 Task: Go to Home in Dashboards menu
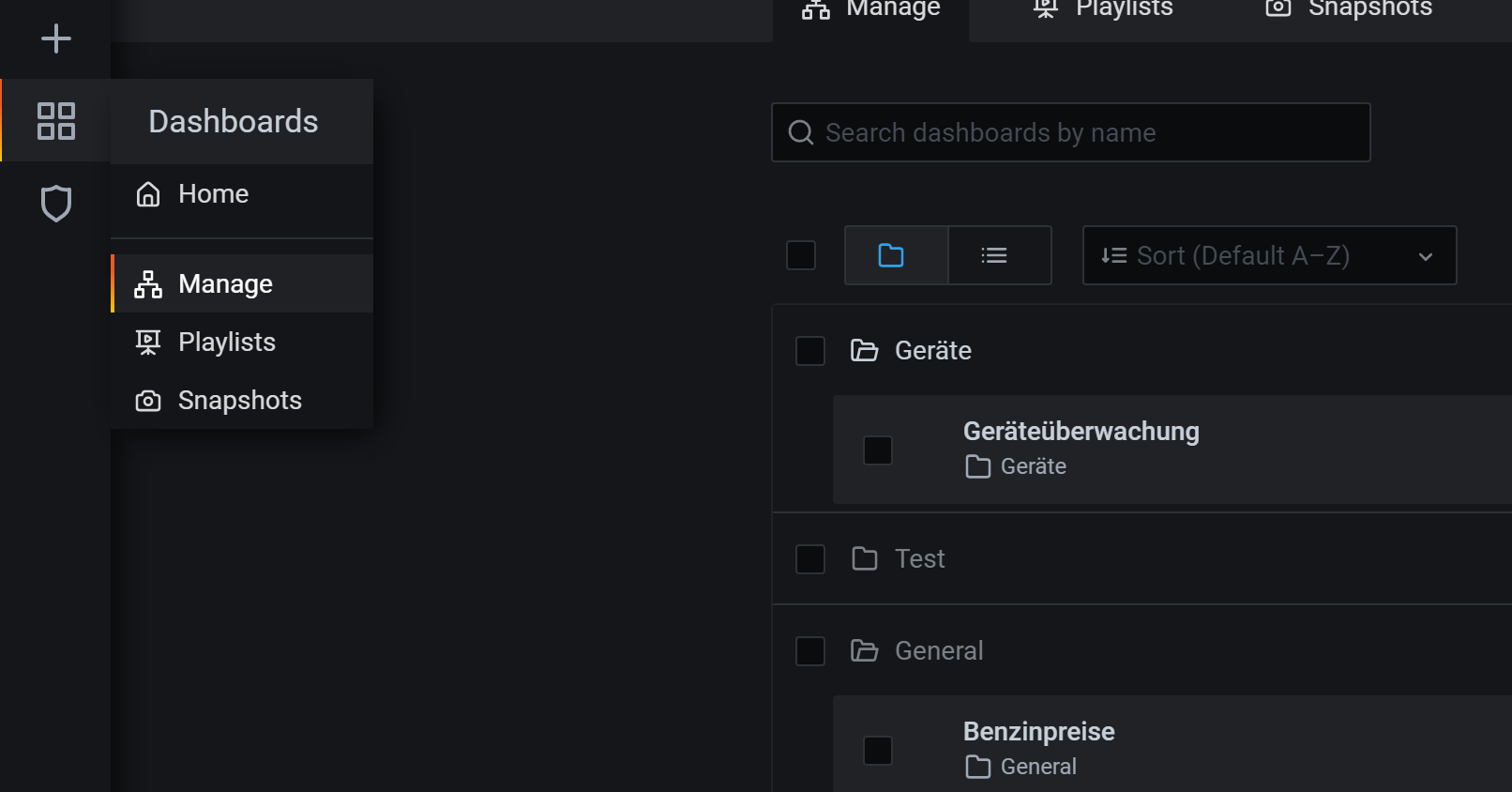[242, 193]
